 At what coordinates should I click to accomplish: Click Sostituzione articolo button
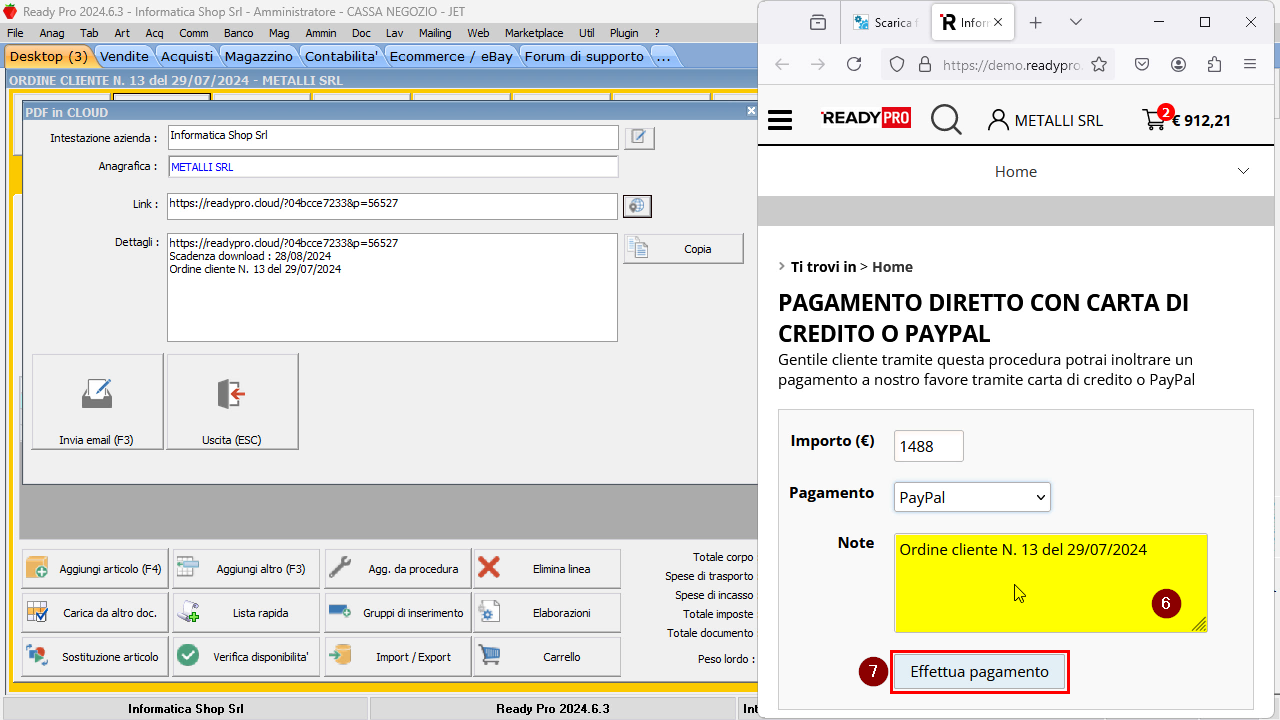(95, 657)
